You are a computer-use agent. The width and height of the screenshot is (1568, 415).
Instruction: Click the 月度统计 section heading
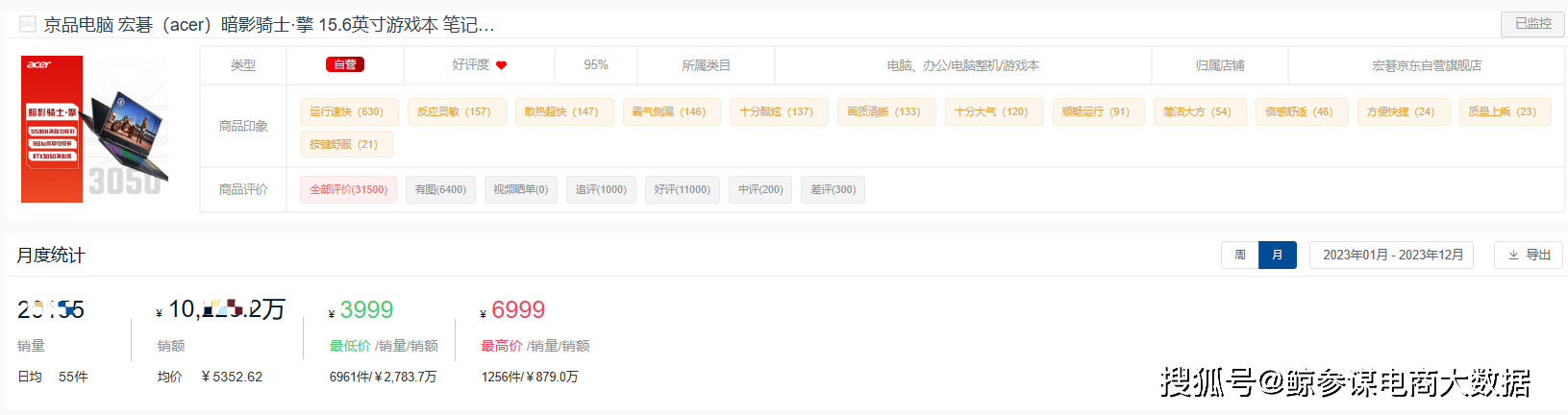(51, 255)
